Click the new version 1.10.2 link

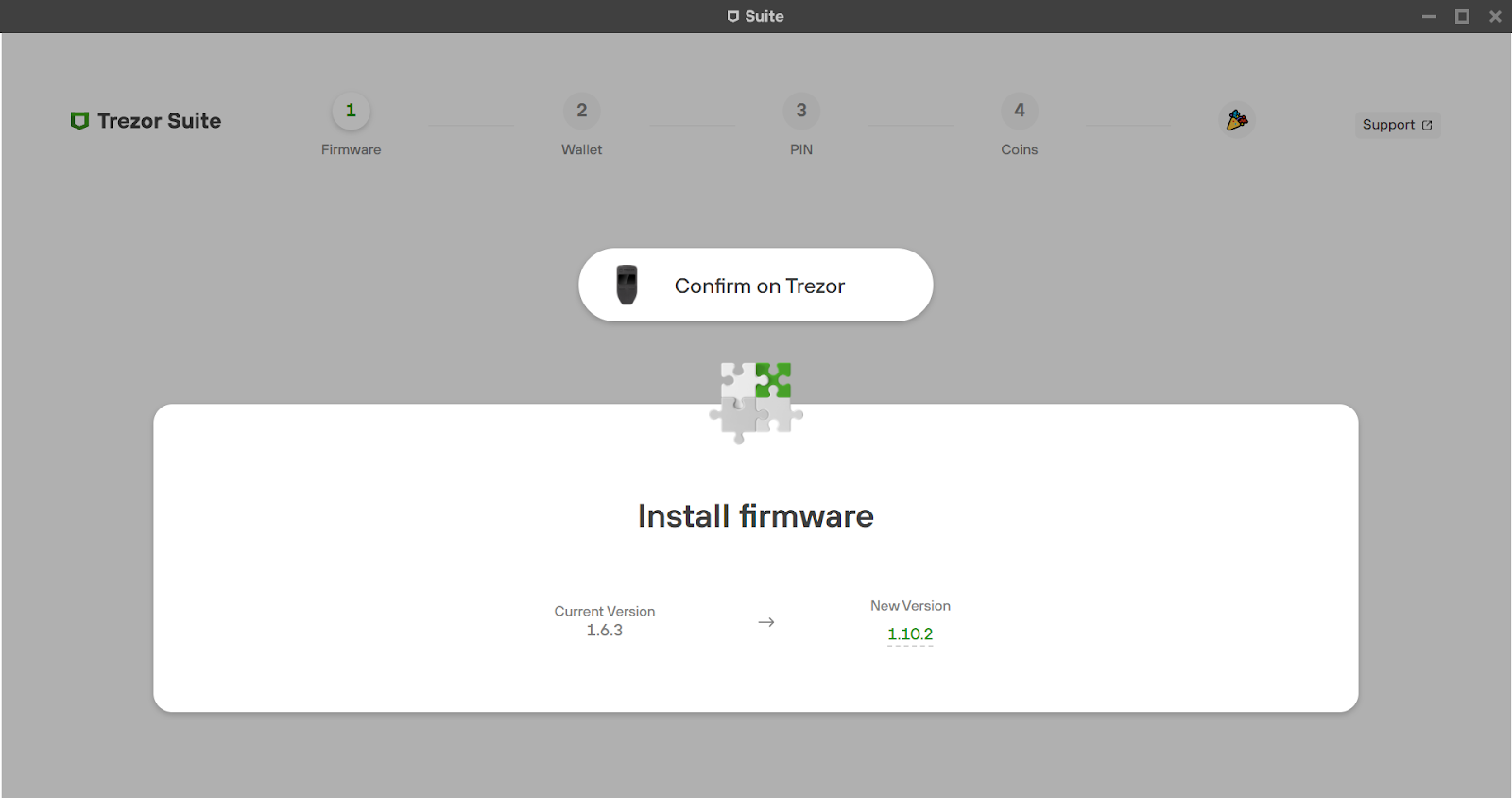pyautogui.click(x=910, y=634)
